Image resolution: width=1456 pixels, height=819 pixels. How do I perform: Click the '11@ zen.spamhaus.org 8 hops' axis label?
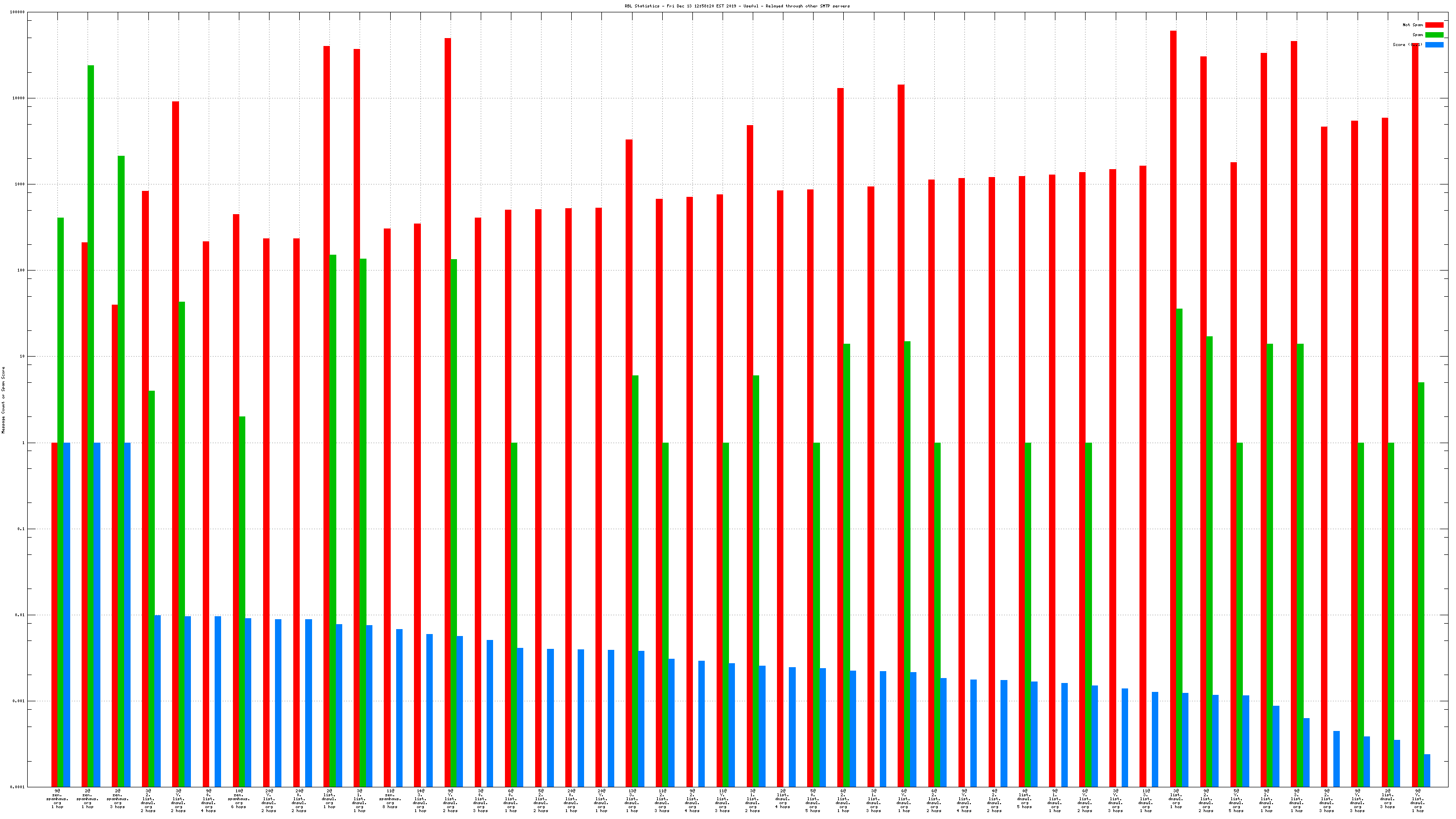(x=389, y=799)
